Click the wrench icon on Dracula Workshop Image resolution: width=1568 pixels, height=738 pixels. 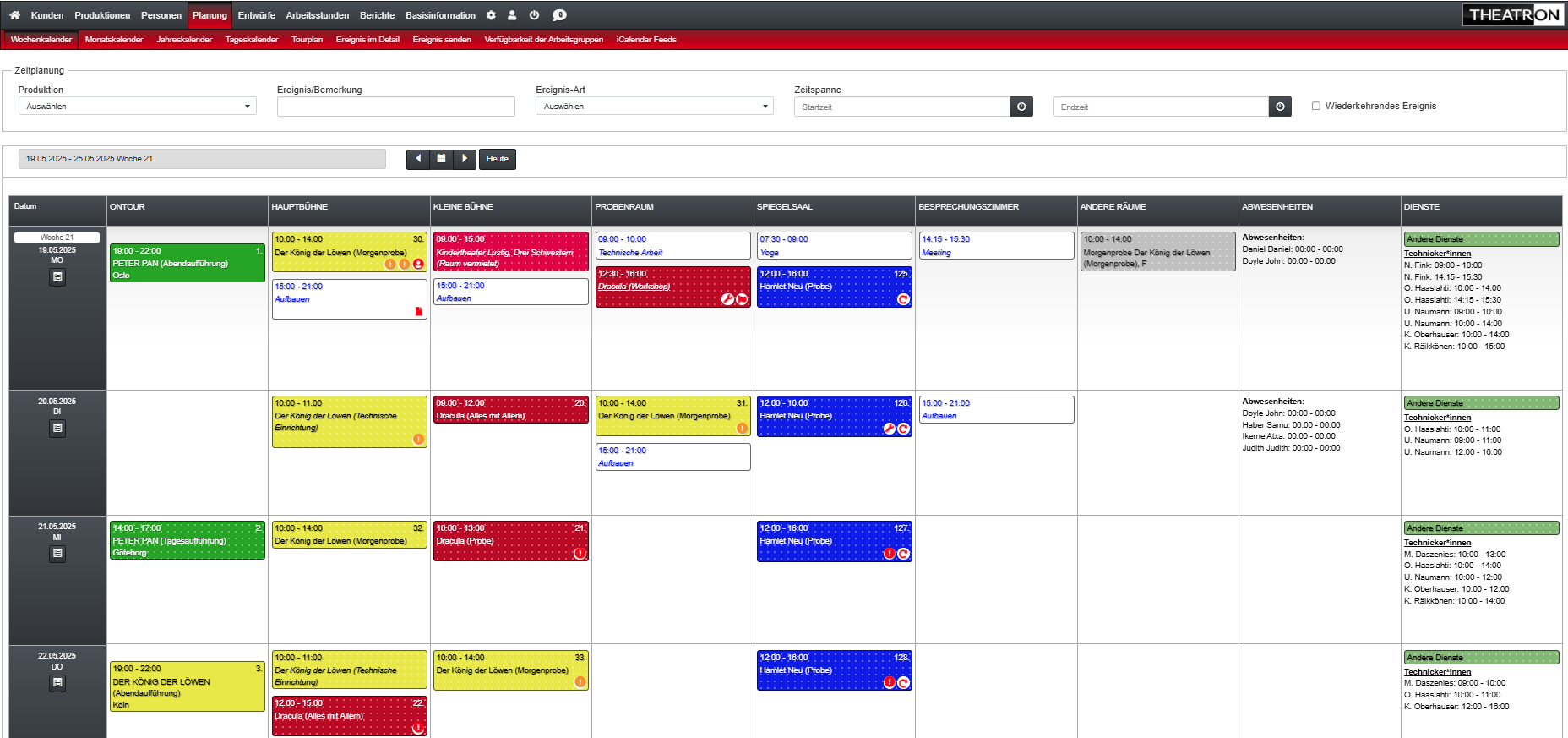727,299
